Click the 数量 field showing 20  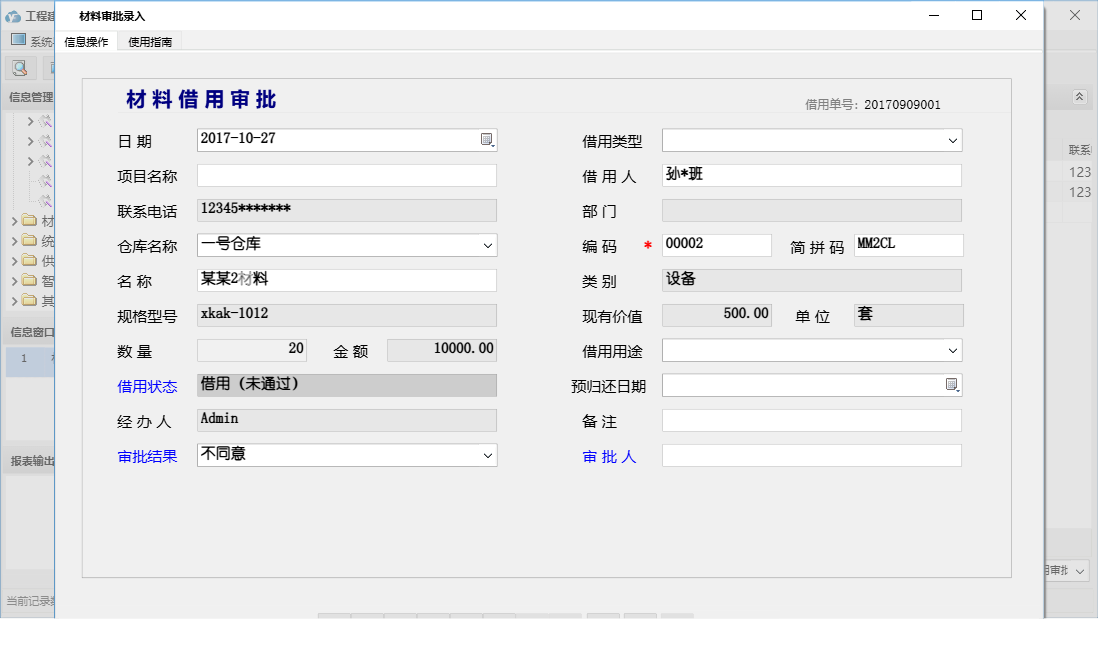[x=251, y=350]
